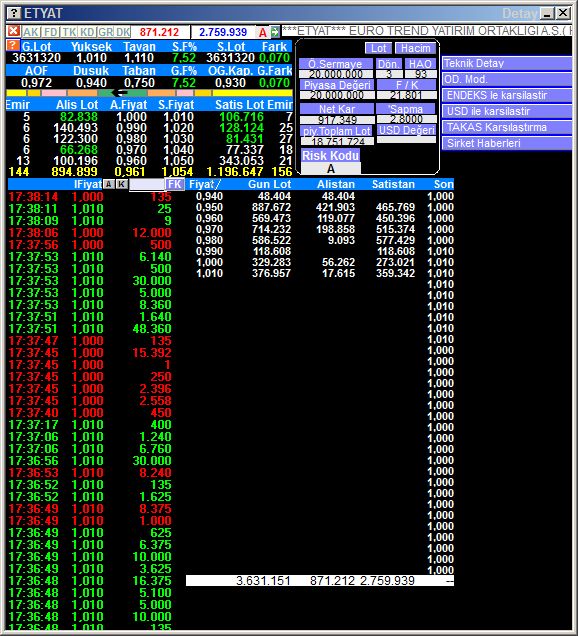Open Sirket Haberleri

pyautogui.click(x=507, y=143)
